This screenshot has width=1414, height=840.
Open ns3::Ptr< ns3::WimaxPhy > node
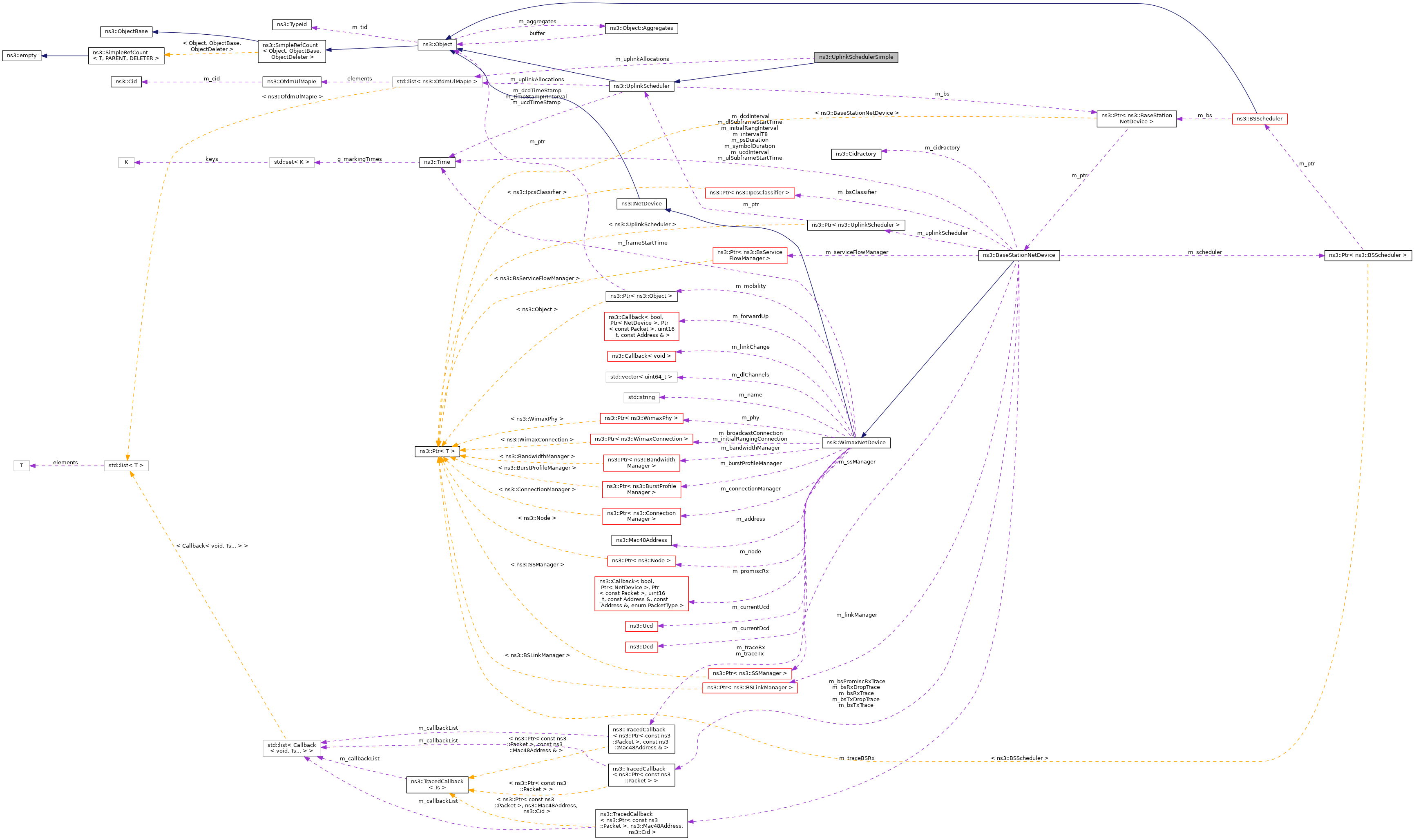click(x=641, y=419)
